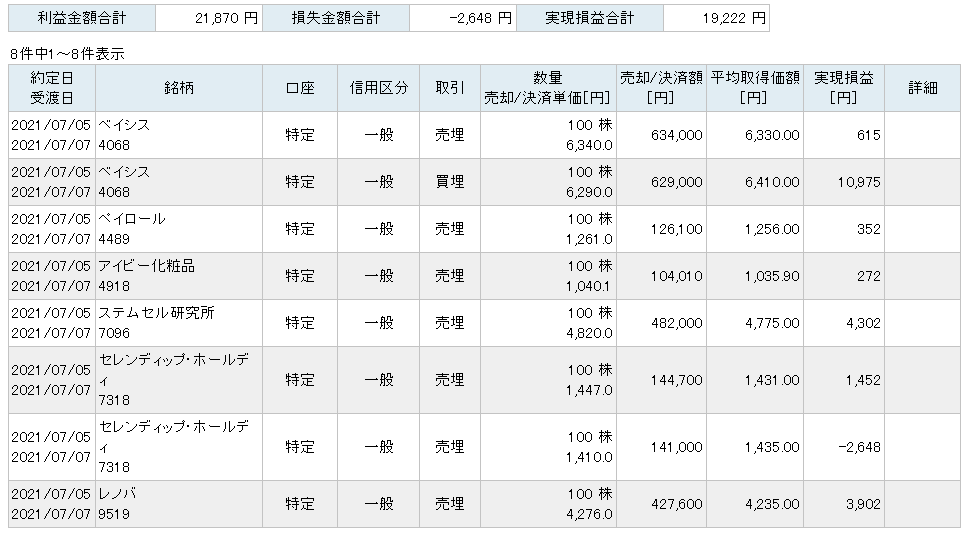This screenshot has height=534, width=964.
Task: Click the settlement amount 144,700
Action: point(662,380)
